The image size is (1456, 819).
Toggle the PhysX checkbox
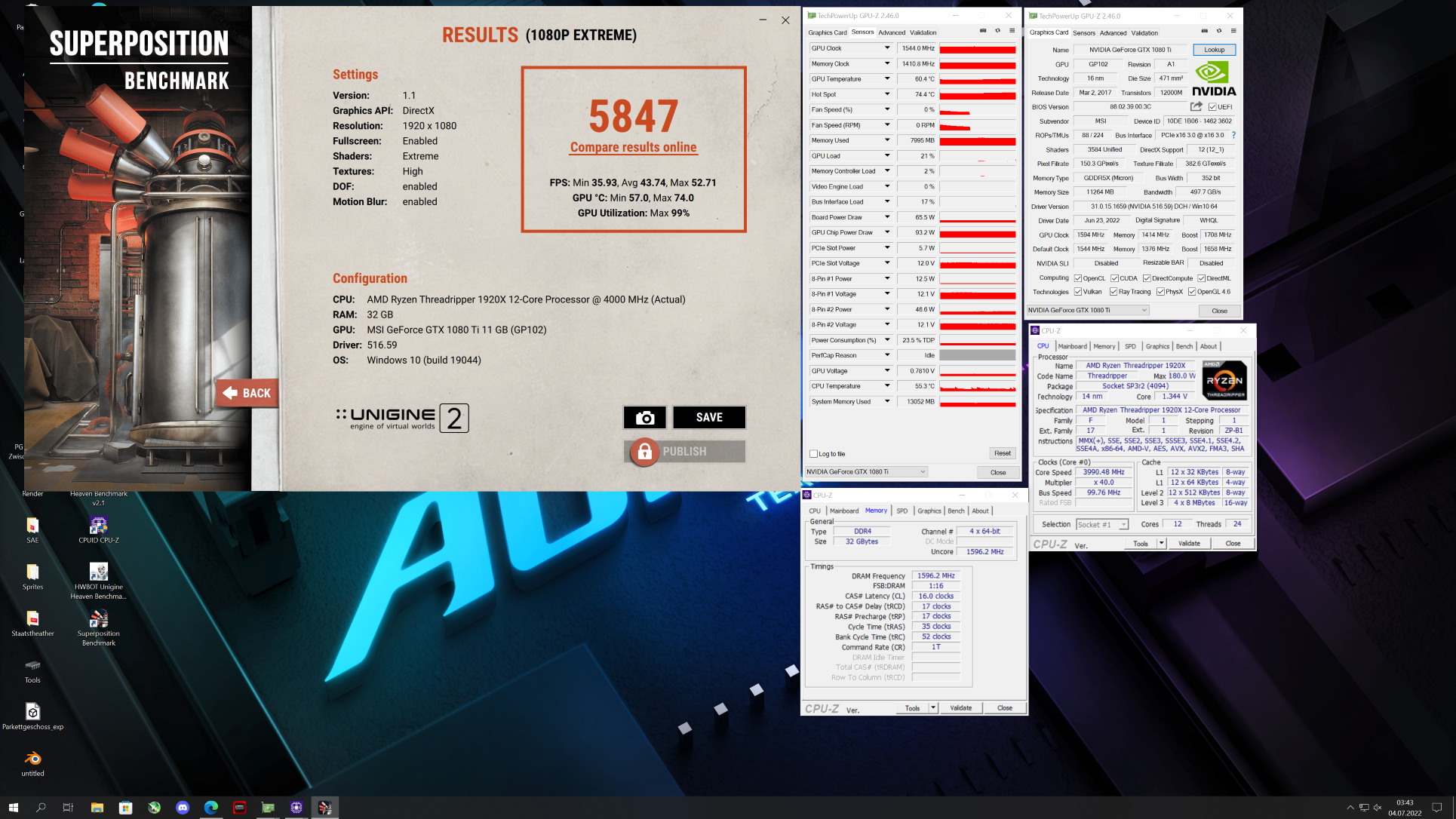(x=1160, y=292)
